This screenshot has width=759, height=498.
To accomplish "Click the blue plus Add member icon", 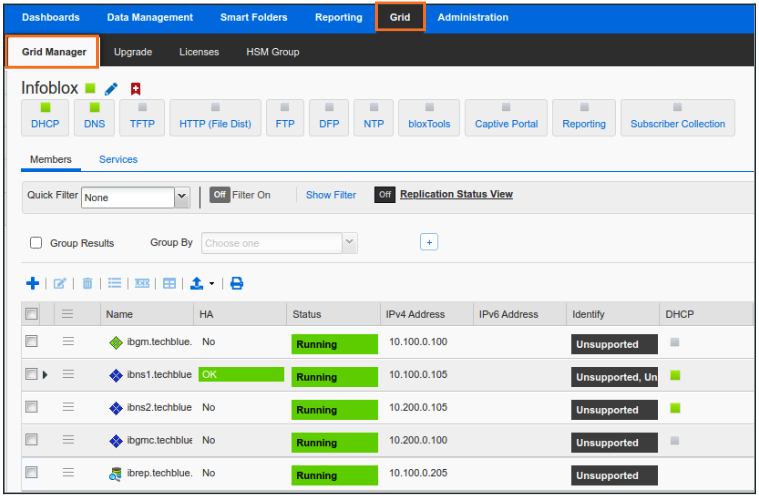I will tap(32, 284).
